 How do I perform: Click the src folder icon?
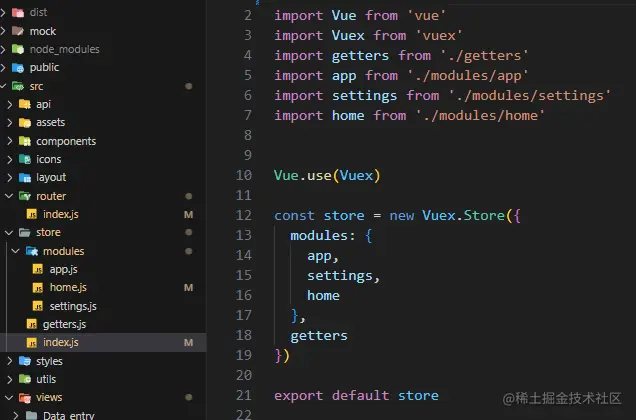click(18, 86)
